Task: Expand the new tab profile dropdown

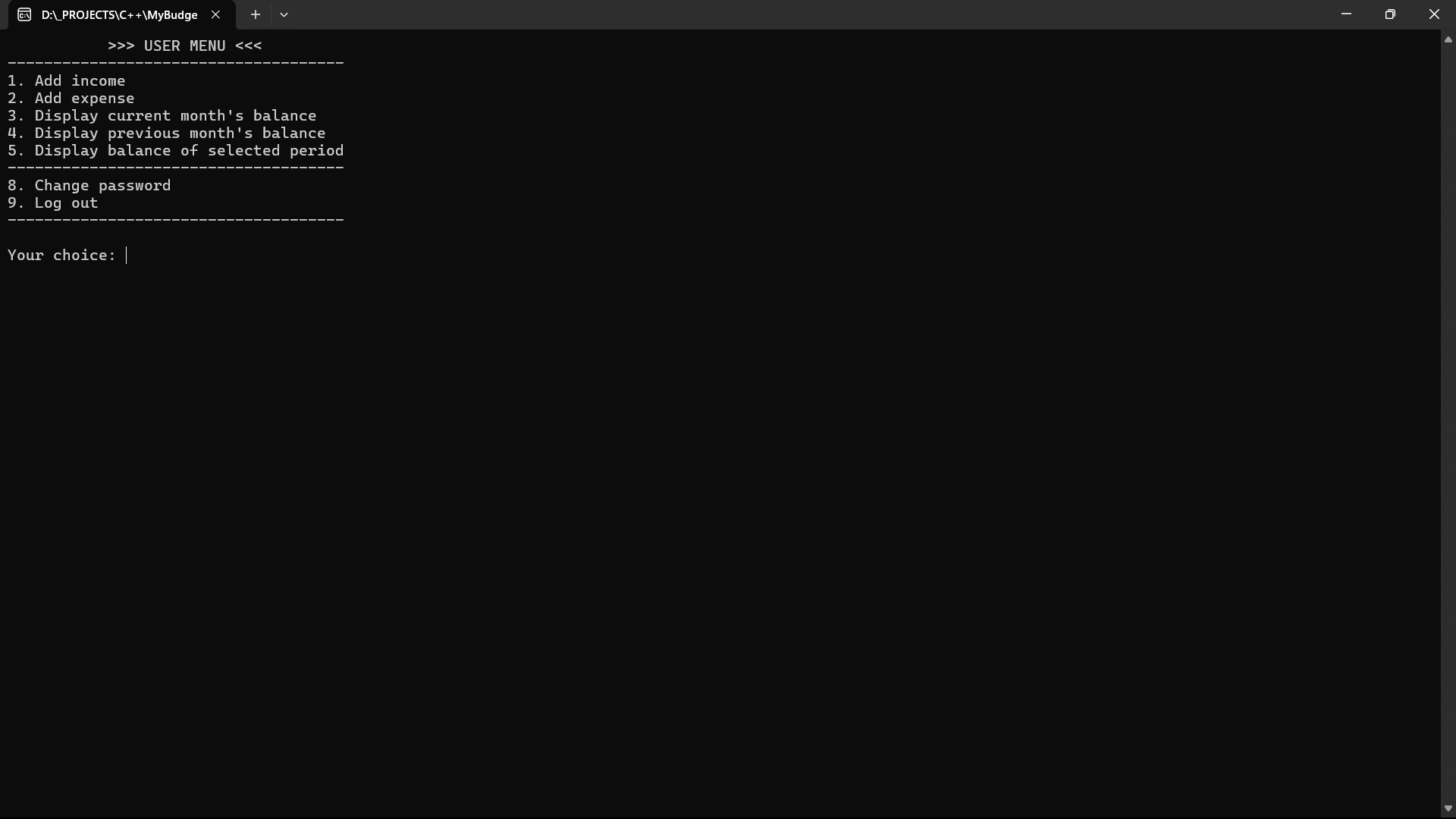Action: tap(284, 14)
